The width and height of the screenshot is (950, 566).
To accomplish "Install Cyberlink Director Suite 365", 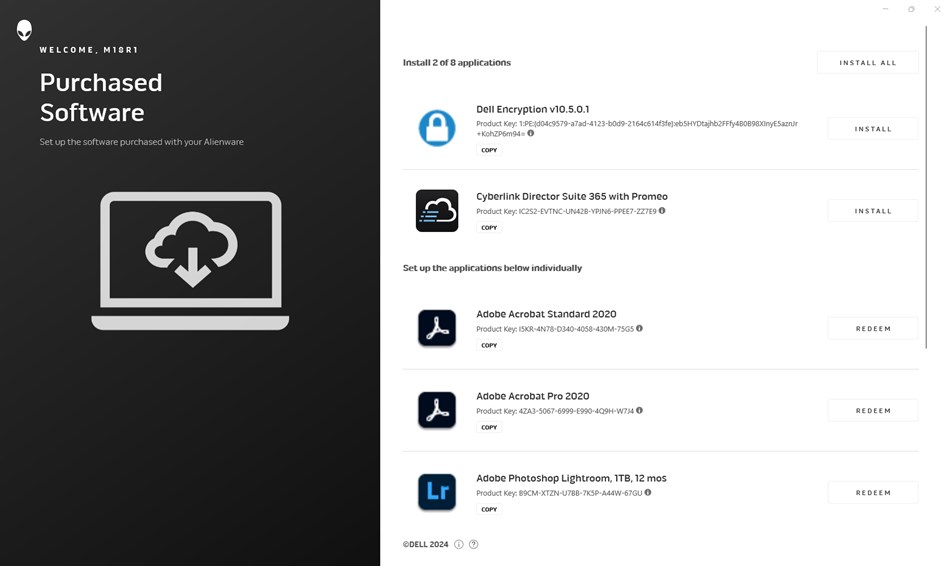I will tap(873, 211).
